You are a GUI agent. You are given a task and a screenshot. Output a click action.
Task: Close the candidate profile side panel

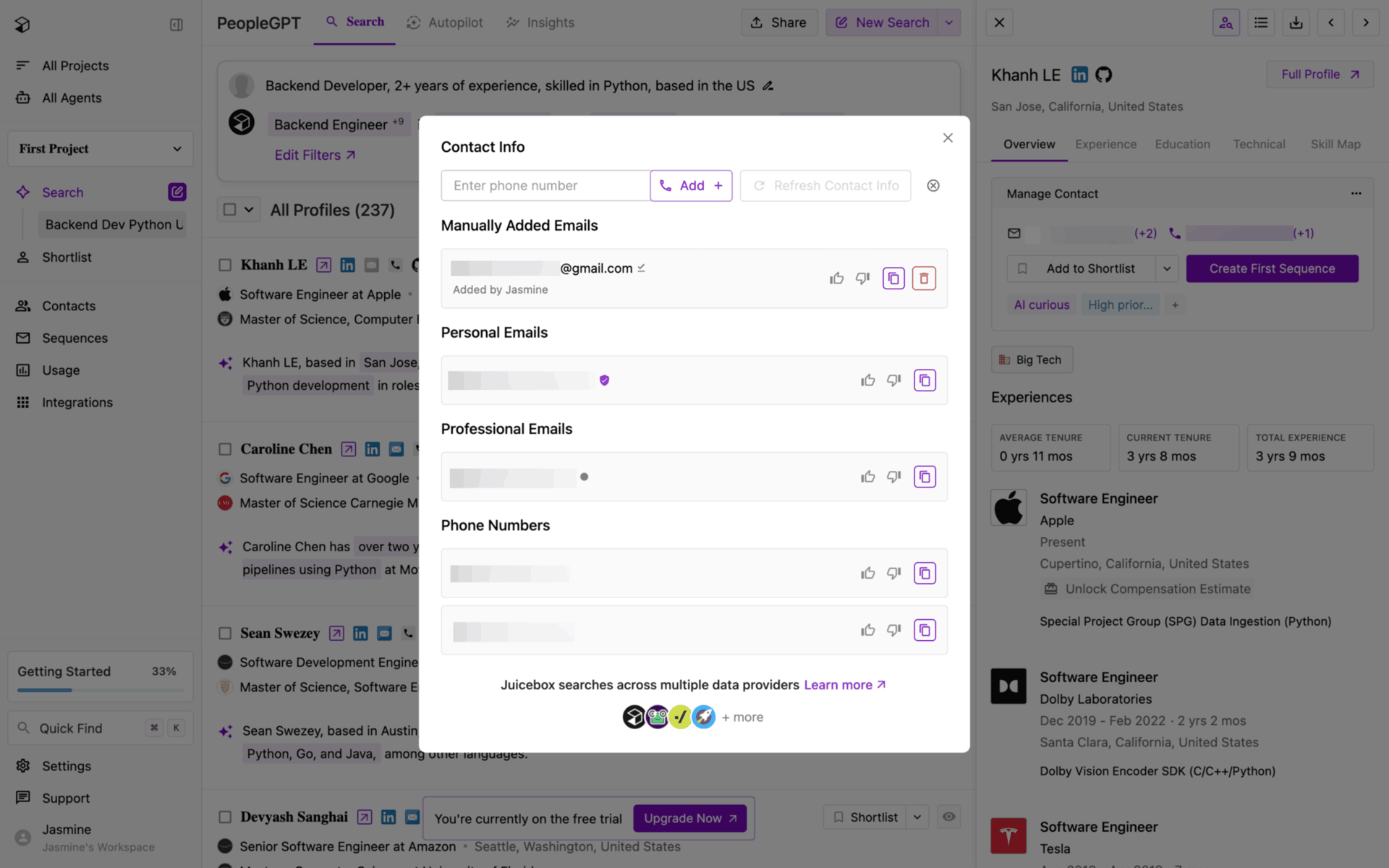[x=999, y=22]
